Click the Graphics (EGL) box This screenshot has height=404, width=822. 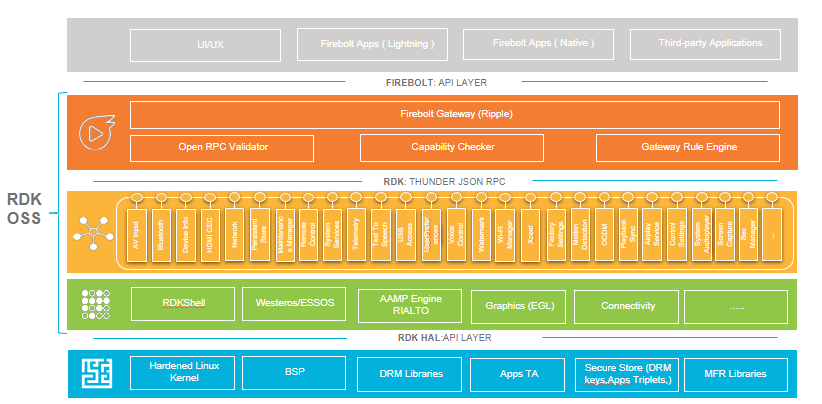[x=519, y=306]
